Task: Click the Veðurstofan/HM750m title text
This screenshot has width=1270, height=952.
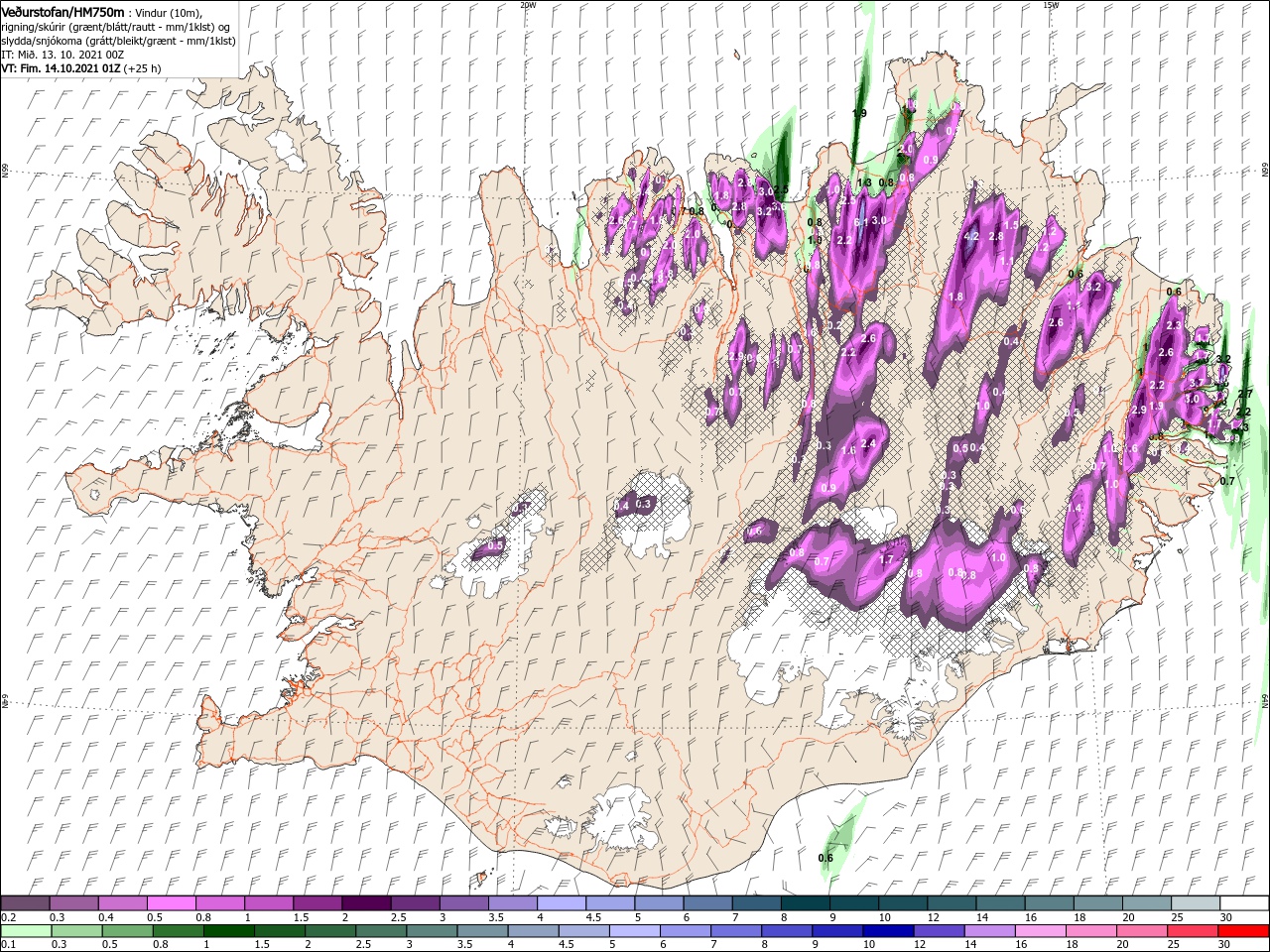Action: [x=63, y=11]
